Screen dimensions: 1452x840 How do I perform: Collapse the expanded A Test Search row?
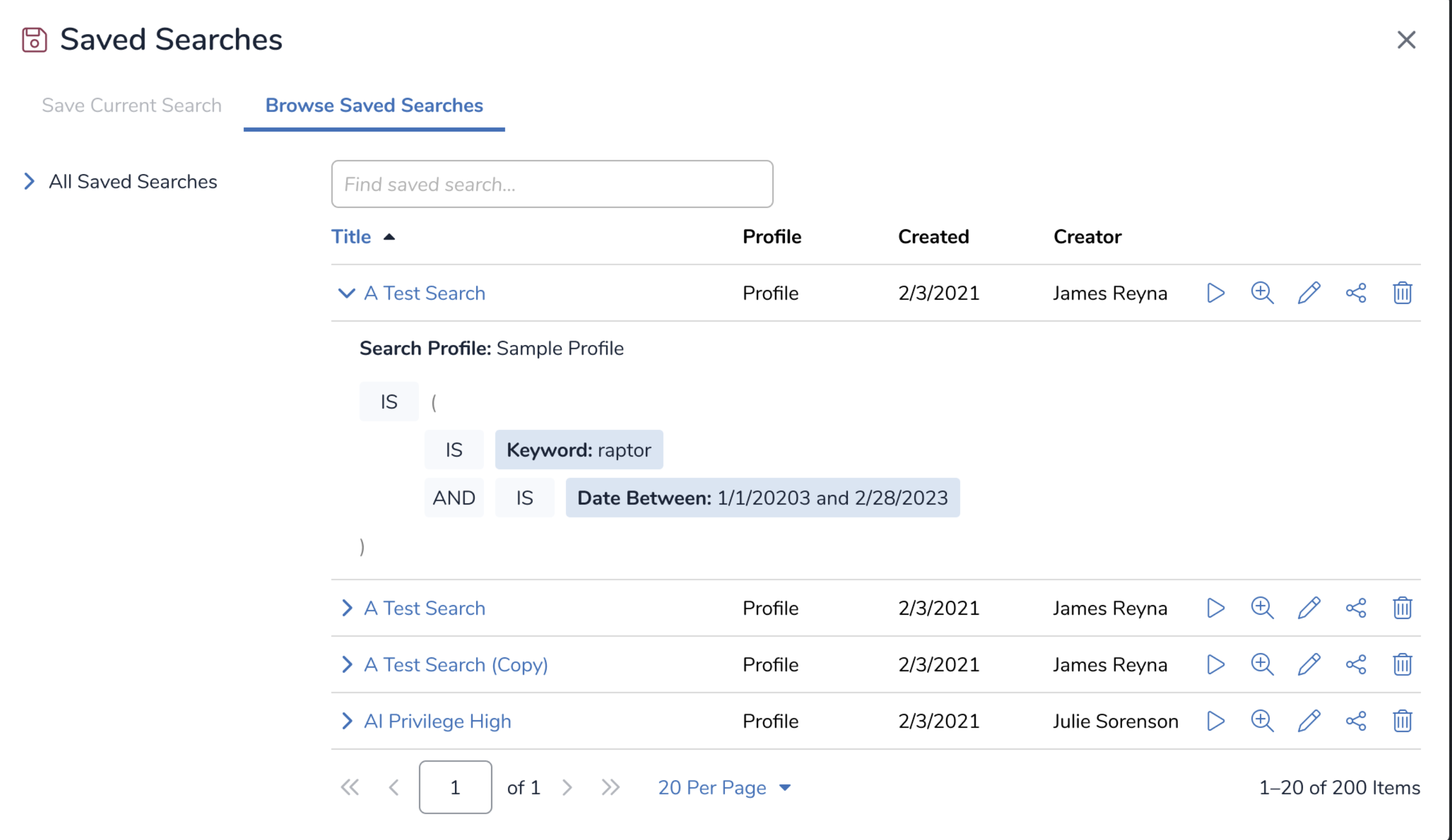click(345, 293)
